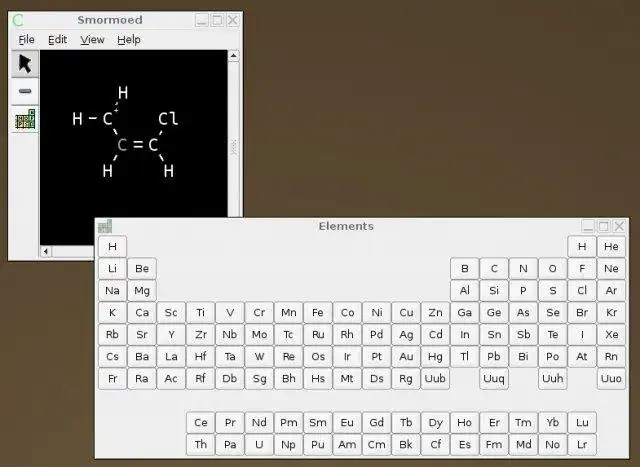Select Iodine (I) element button
The width and height of the screenshot is (640, 467).
click(x=582, y=335)
